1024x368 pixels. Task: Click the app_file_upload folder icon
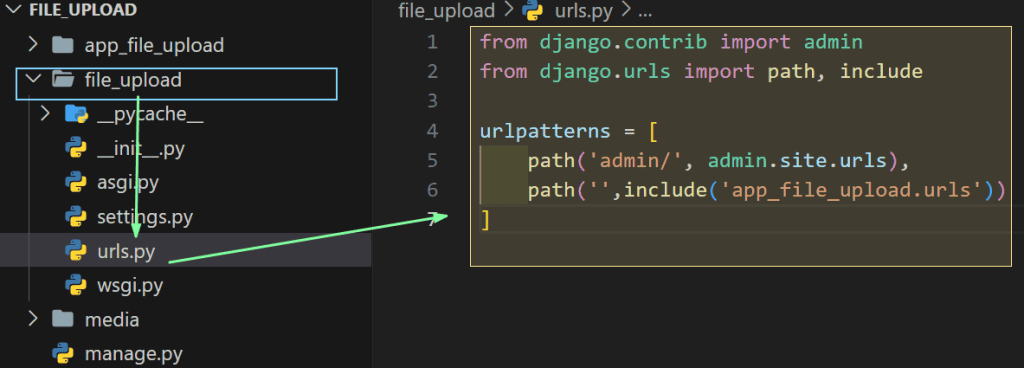(62, 44)
